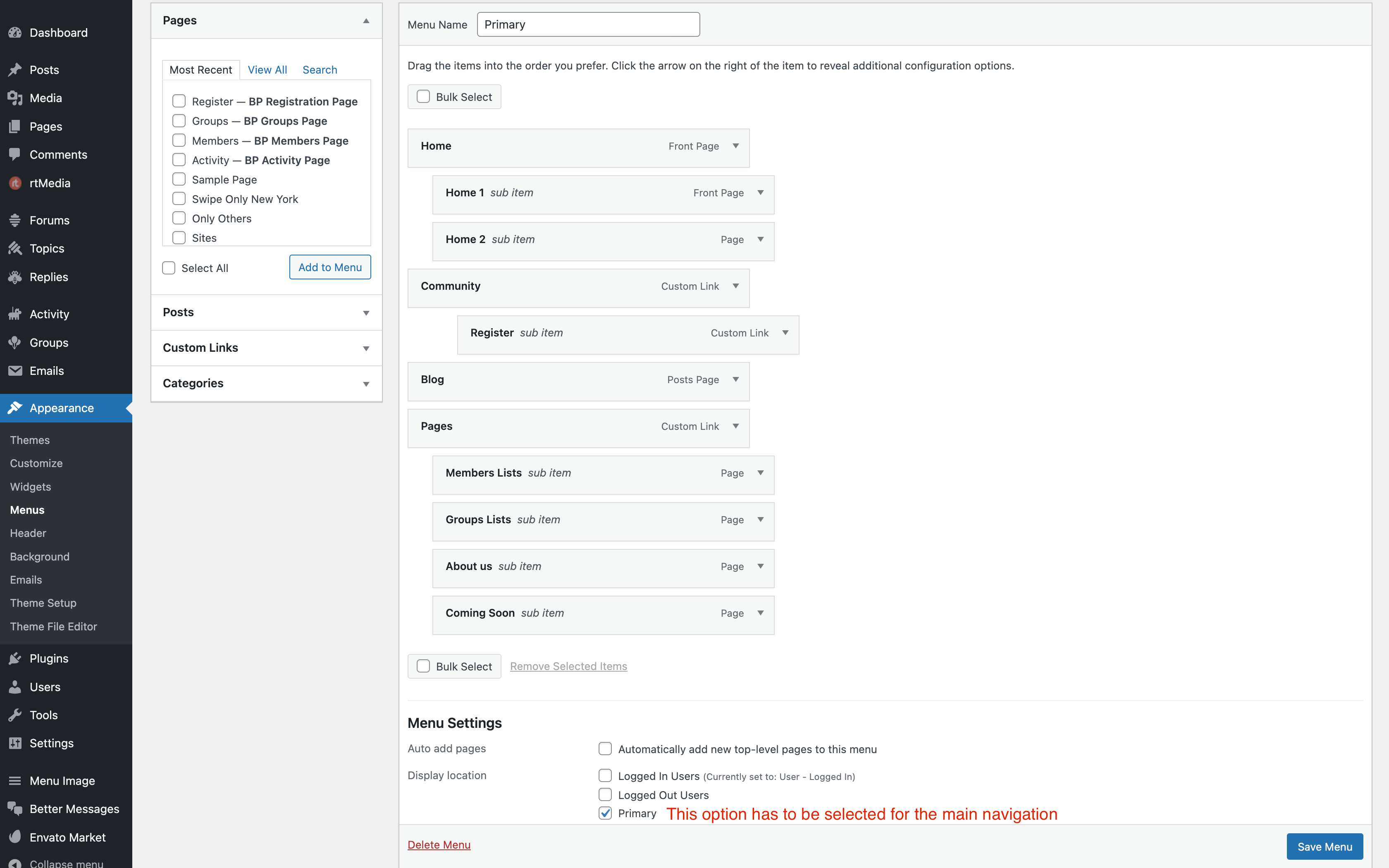Check Groups — BP Groups Page checkbox
This screenshot has width=1389, height=868.
click(x=179, y=121)
